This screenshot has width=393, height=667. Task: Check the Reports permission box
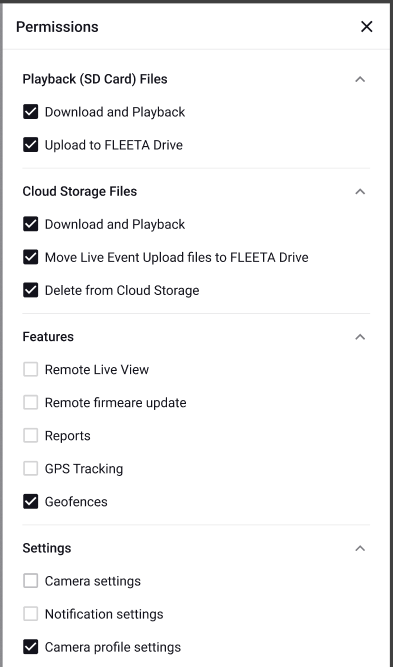pos(31,436)
